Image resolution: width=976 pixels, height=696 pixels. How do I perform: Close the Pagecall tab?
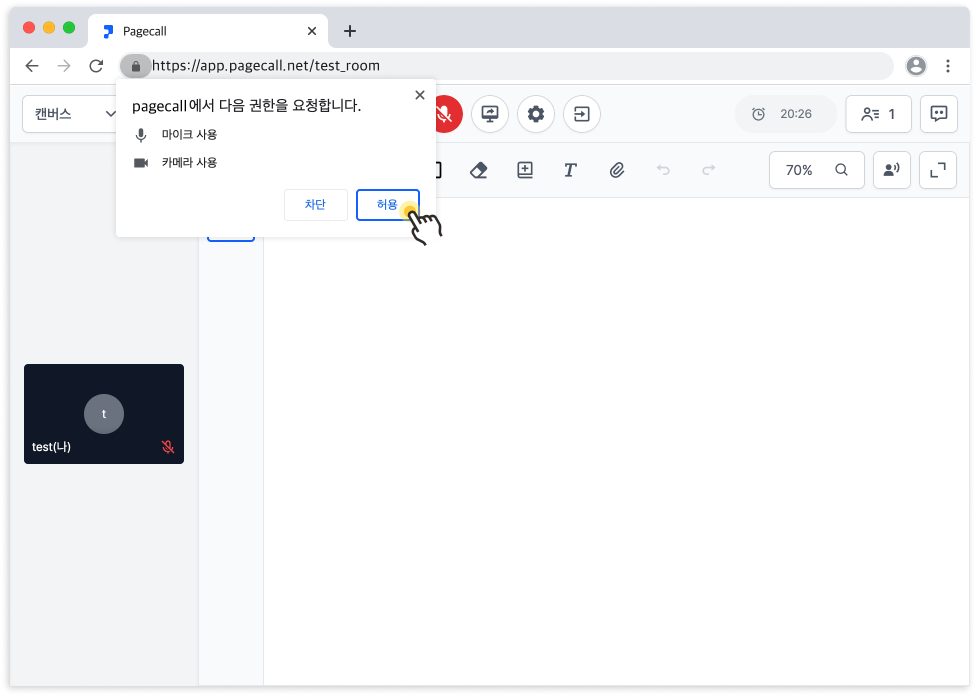312,31
